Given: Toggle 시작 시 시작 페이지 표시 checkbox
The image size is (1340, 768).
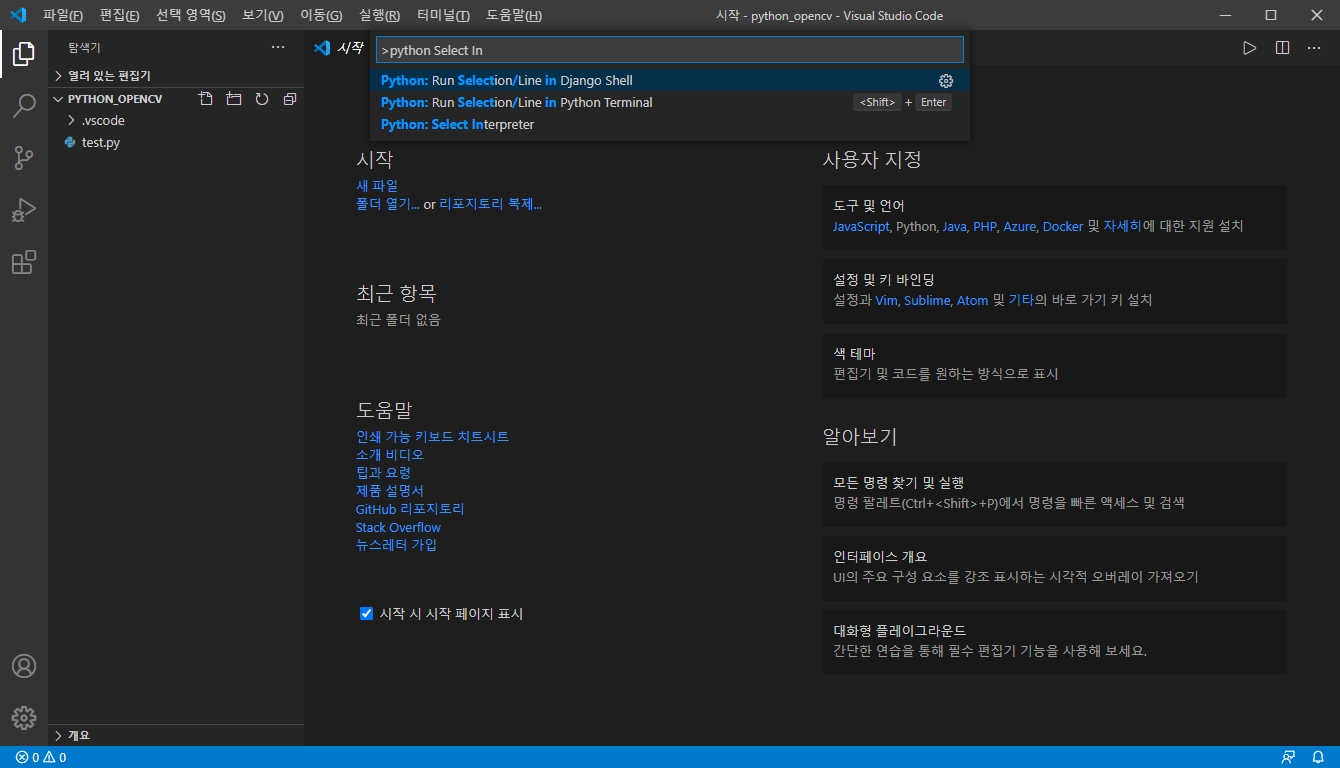Looking at the screenshot, I should 366,613.
